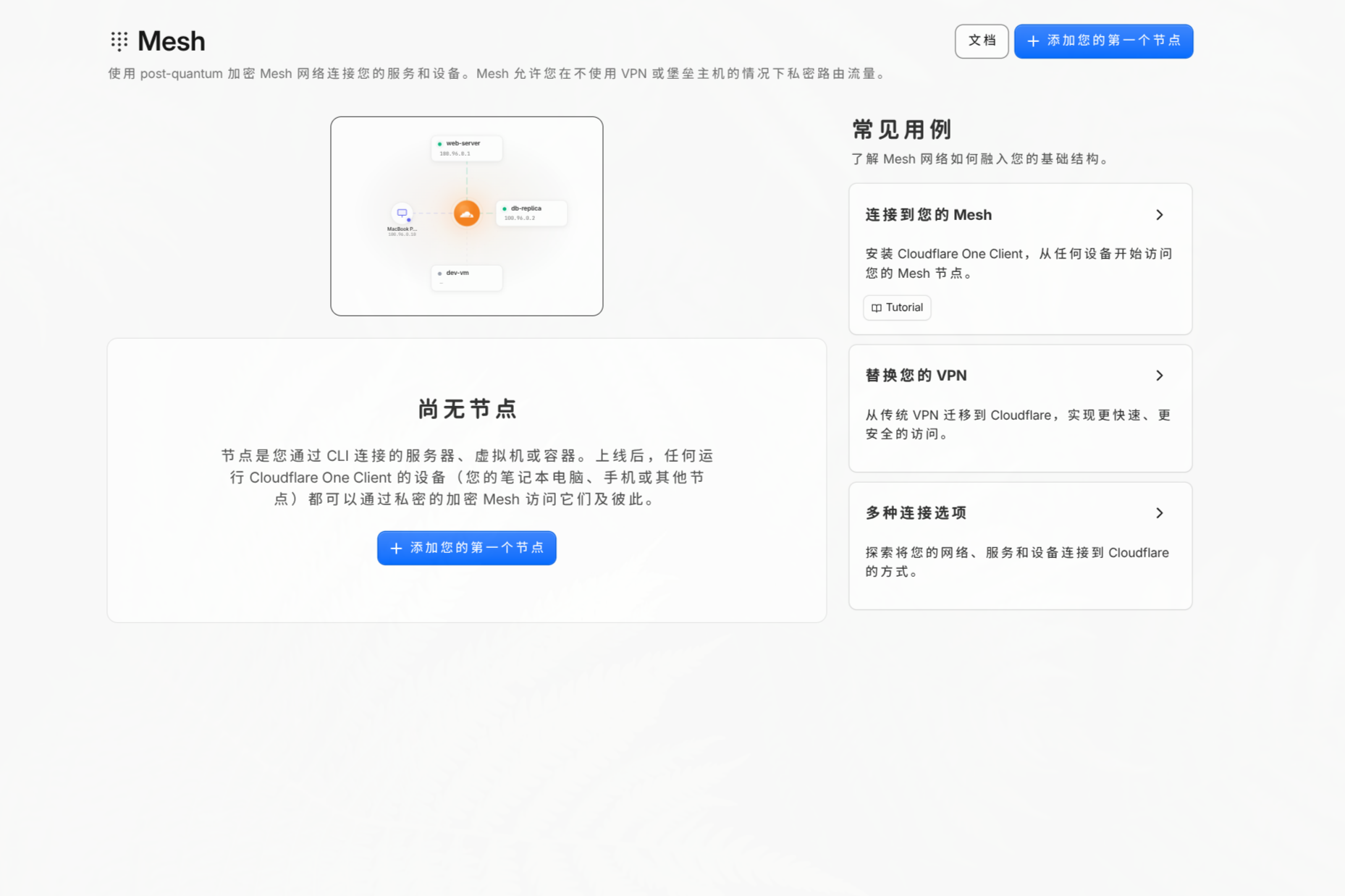Select the web-server node in the diagram

466,148
